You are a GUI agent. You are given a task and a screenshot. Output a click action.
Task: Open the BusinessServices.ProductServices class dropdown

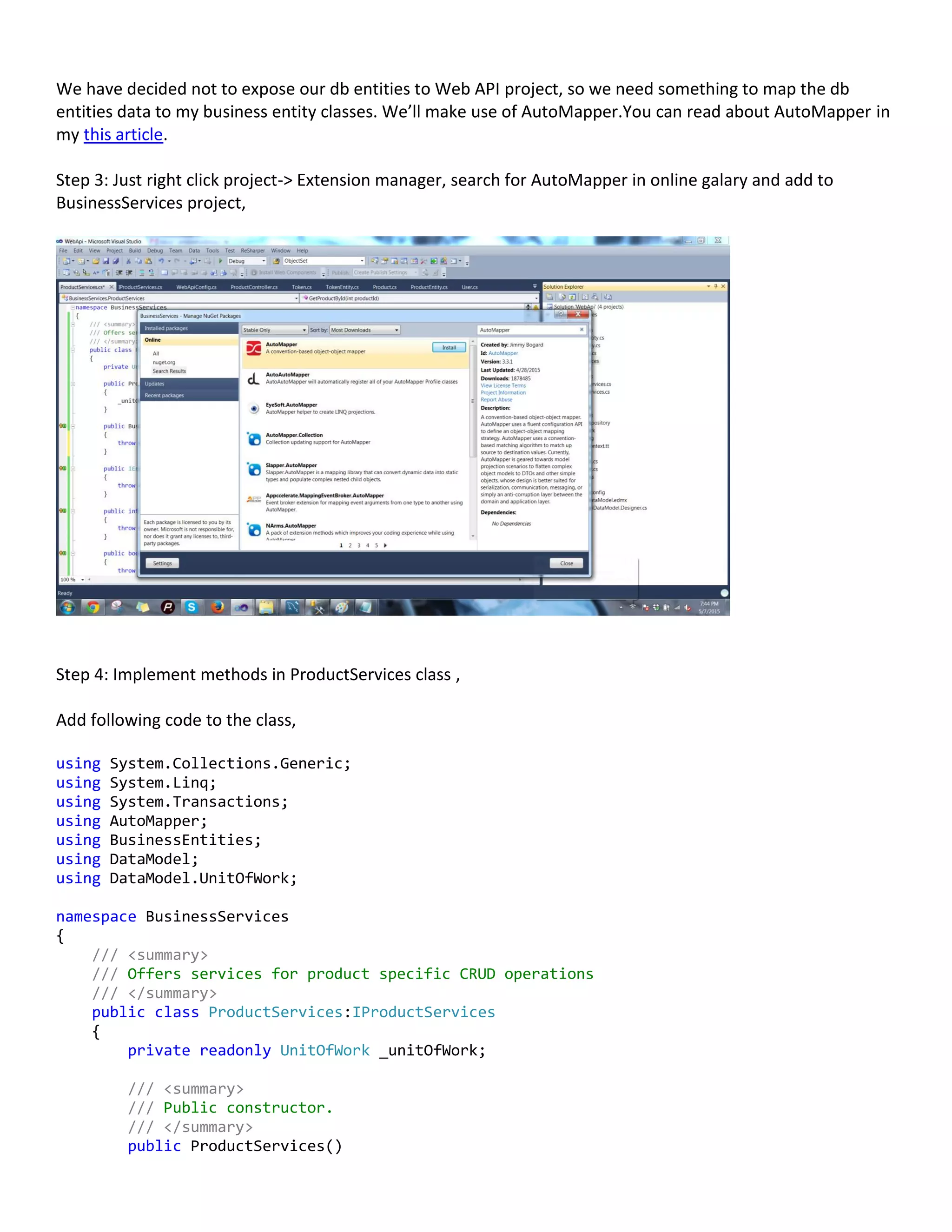click(179, 298)
